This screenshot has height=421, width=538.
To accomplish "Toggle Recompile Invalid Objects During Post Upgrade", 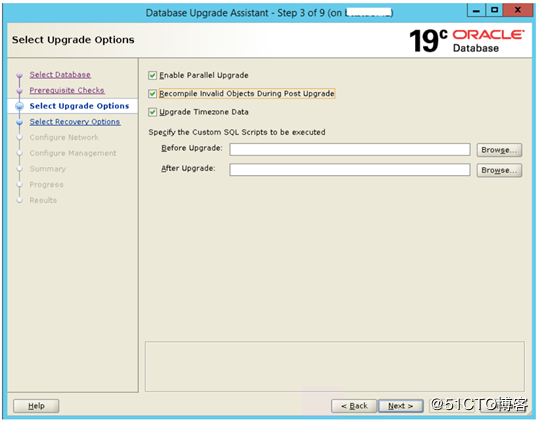I will click(x=152, y=94).
